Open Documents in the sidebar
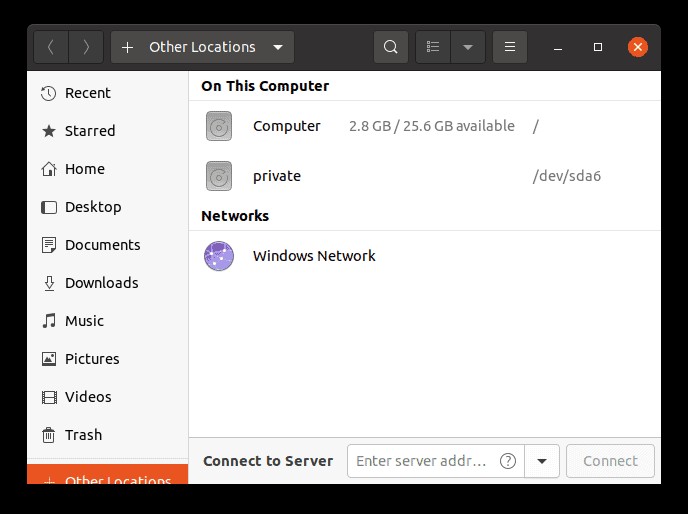 [108, 245]
